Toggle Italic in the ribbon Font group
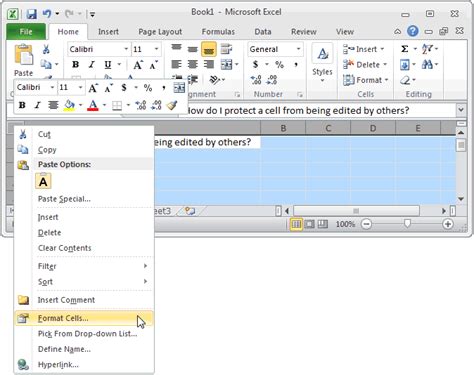474x375 pixels. point(92,64)
